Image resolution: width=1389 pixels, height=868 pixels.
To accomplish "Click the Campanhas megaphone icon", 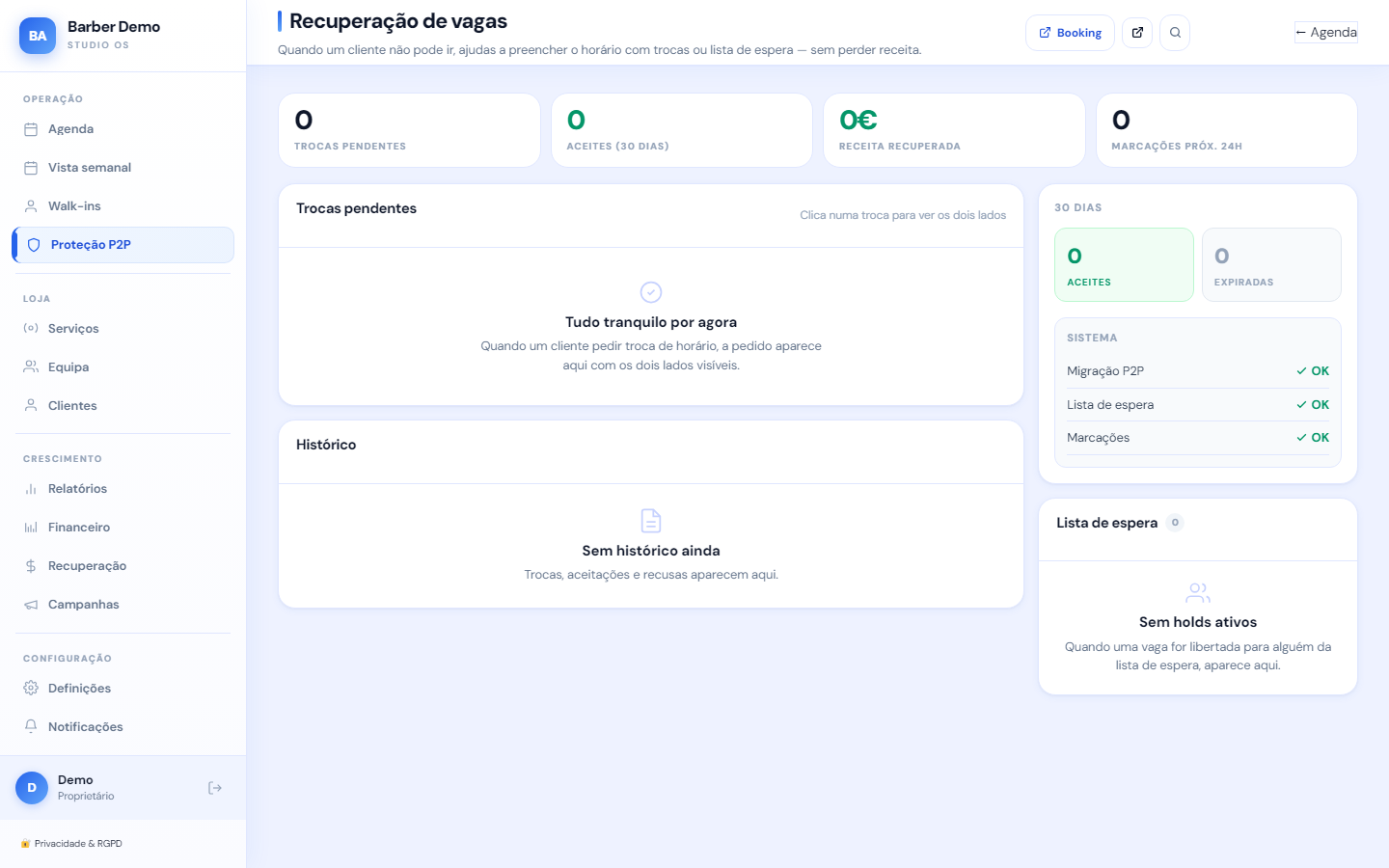I will point(31,605).
